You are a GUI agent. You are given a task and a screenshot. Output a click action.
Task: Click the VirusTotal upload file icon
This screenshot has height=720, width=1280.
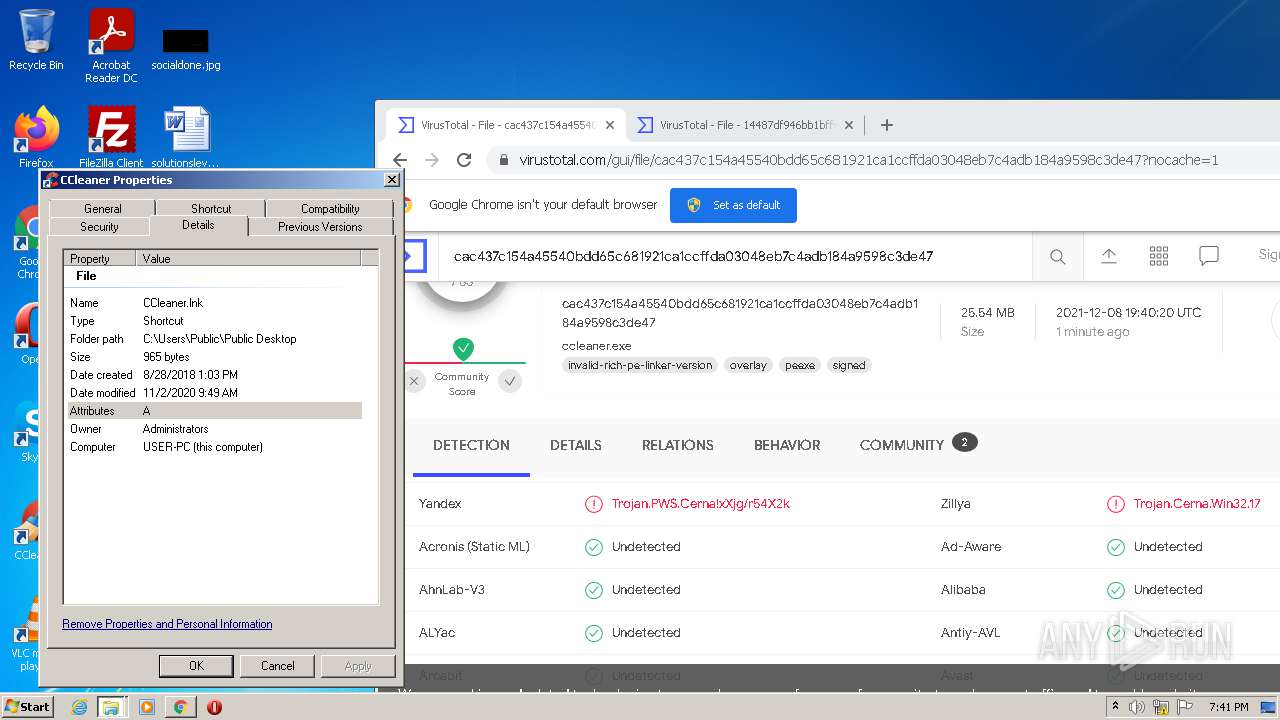[1109, 256]
